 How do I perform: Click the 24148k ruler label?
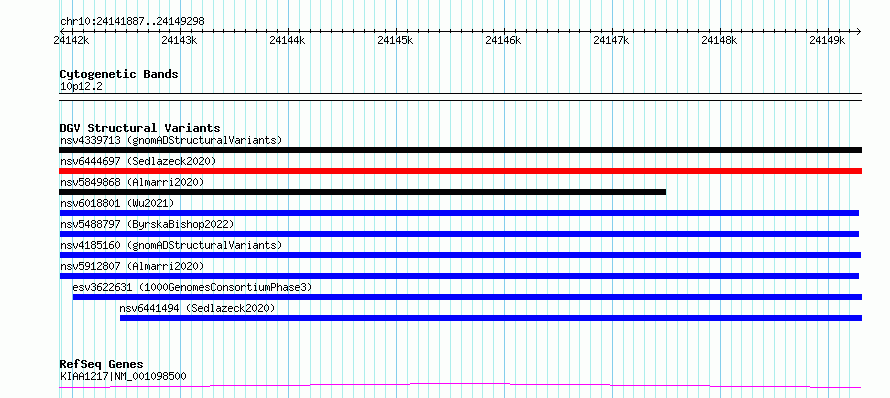719,40
